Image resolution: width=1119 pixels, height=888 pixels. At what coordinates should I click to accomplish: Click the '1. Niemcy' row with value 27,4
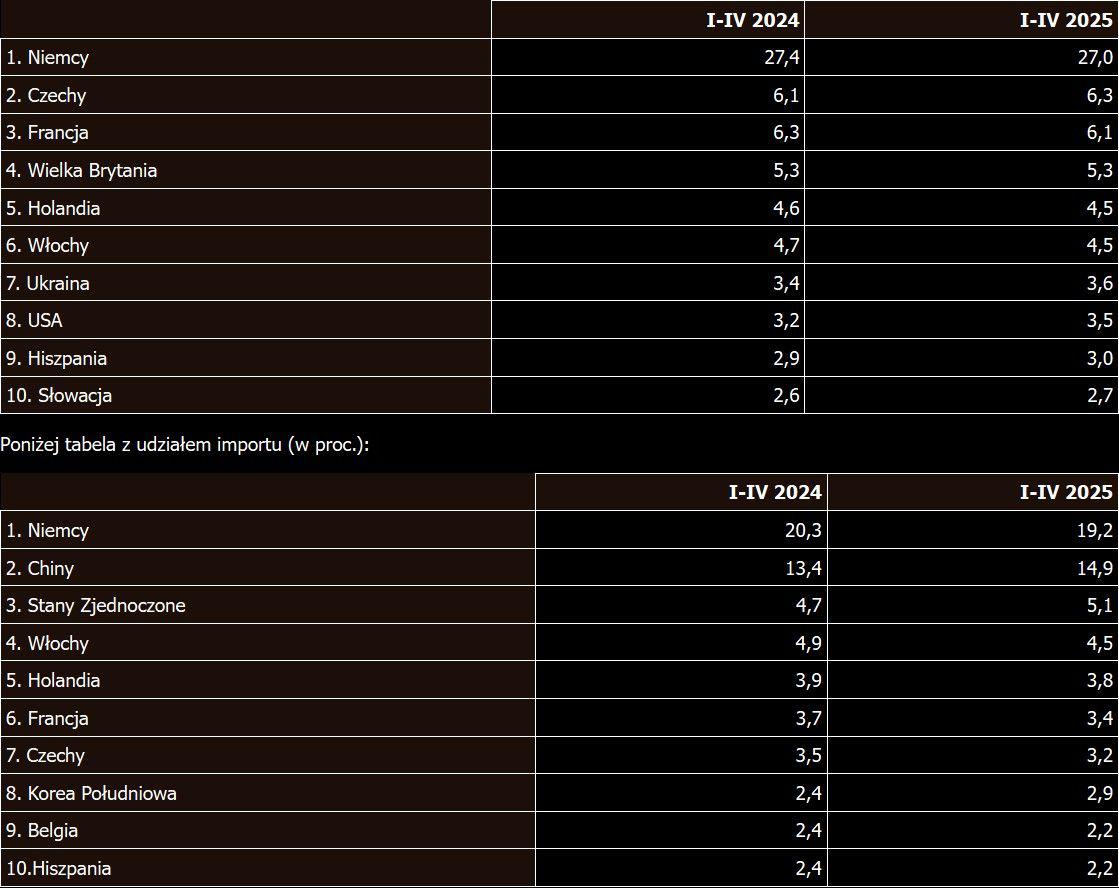click(x=47, y=58)
